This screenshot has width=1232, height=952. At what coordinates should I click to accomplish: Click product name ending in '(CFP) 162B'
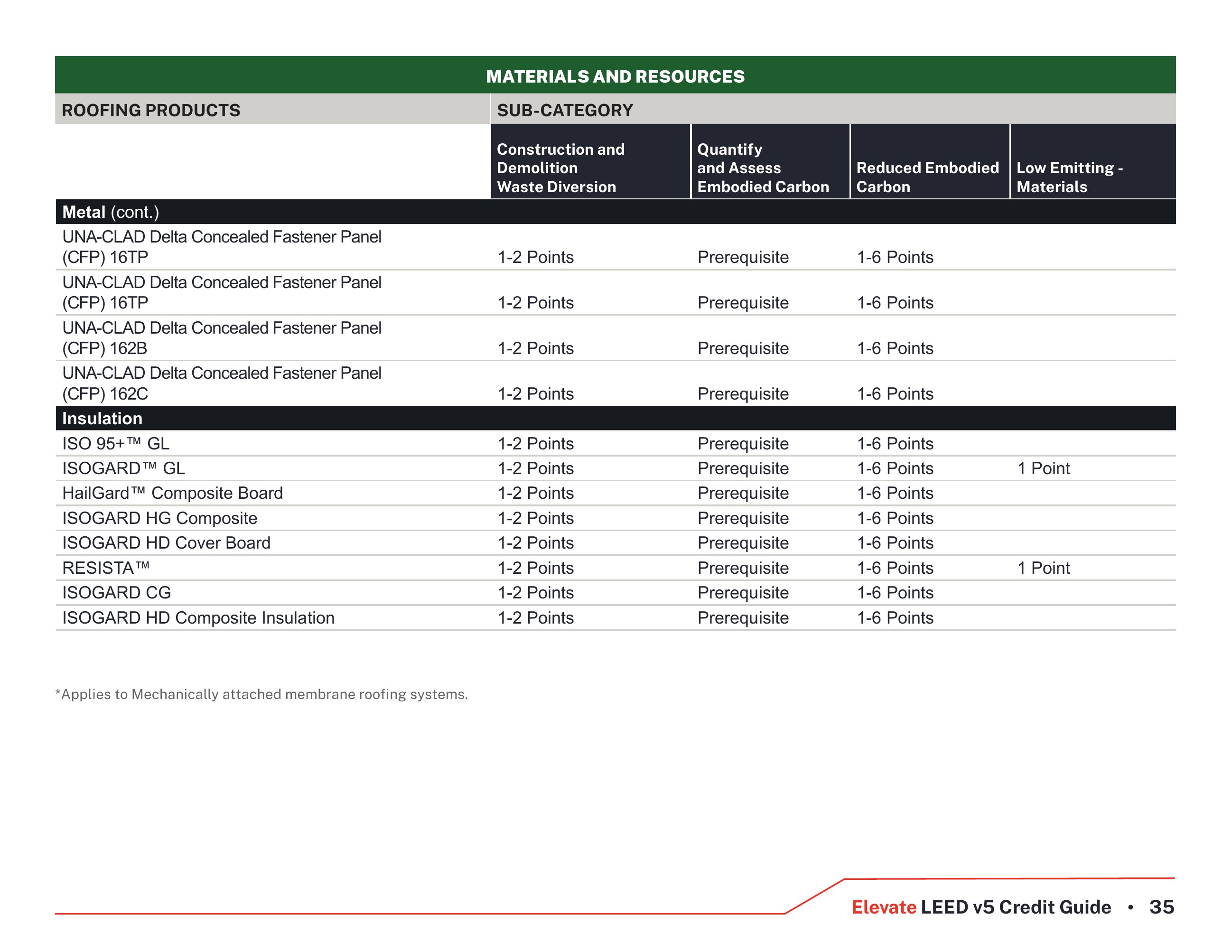222,338
